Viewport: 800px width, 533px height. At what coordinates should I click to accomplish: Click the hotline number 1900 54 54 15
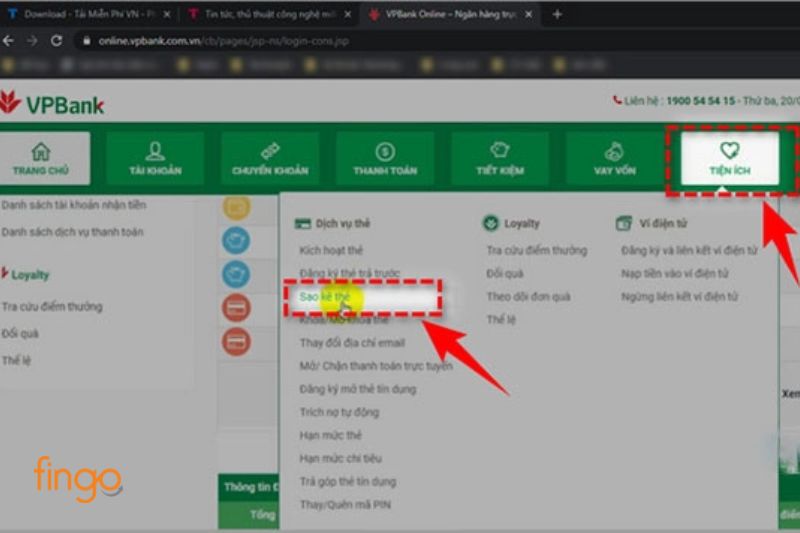click(701, 100)
